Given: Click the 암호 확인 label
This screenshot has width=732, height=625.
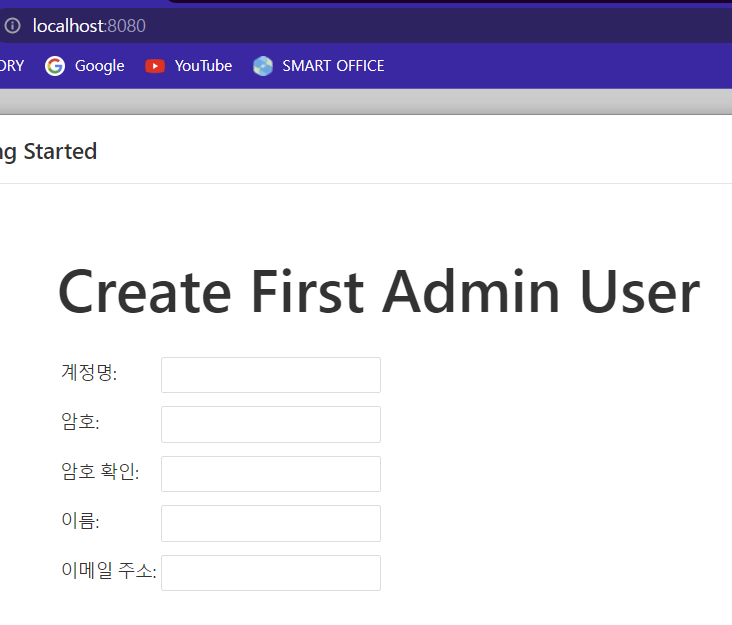Looking at the screenshot, I should coord(100,471).
